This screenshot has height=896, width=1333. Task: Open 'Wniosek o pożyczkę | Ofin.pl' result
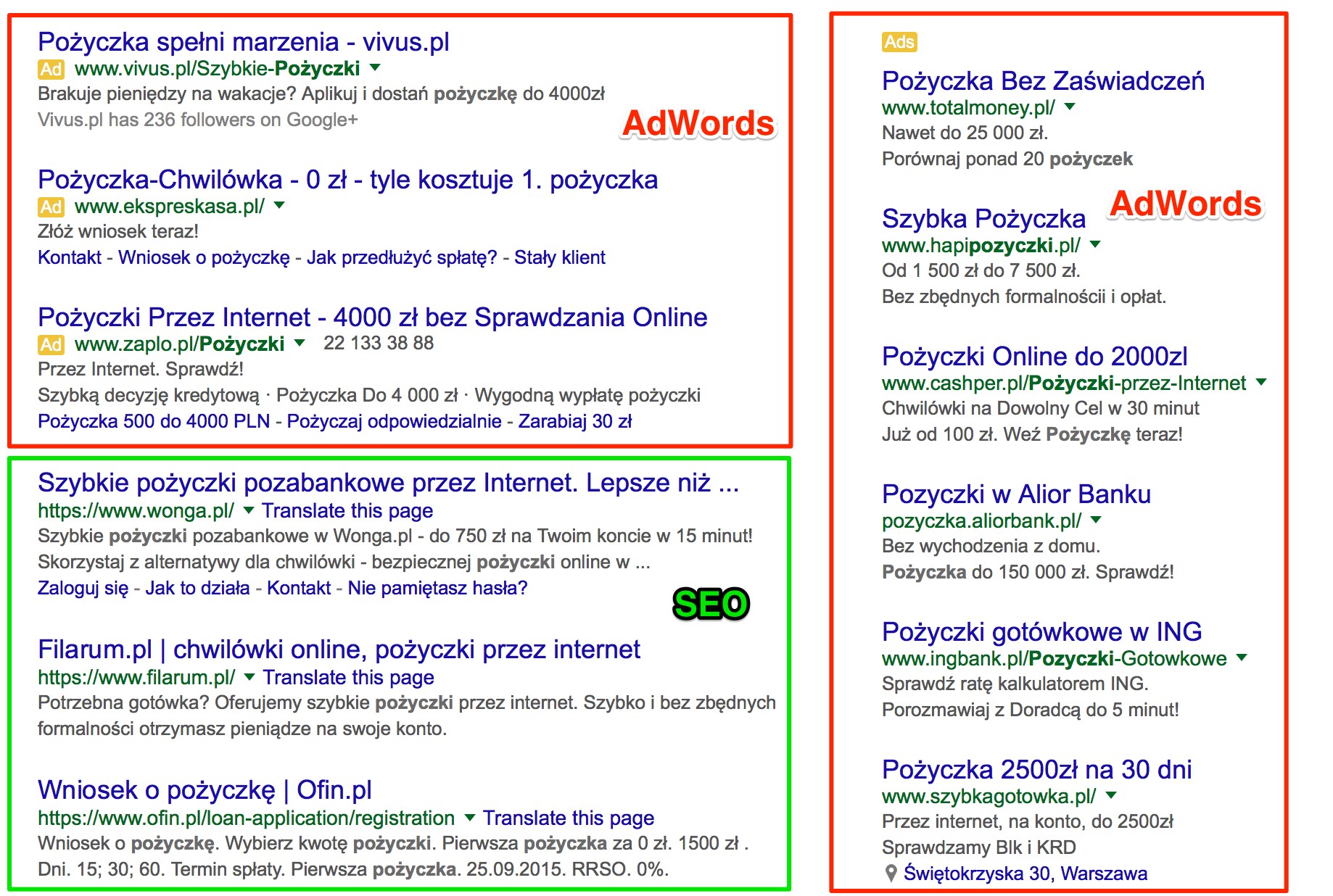pos(205,789)
